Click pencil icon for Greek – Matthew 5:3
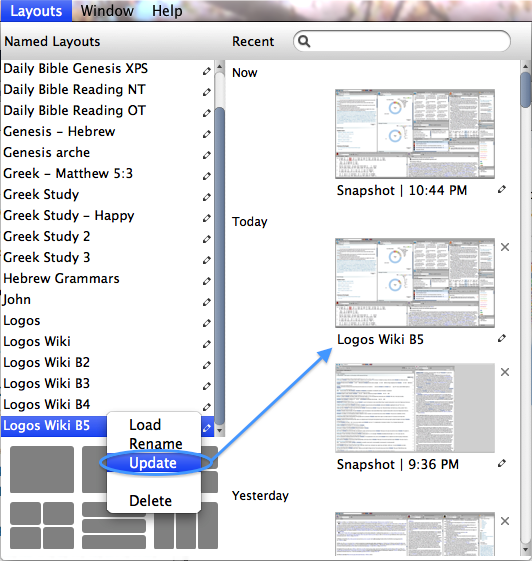Viewport: 532px width, 561px height. coord(206,176)
